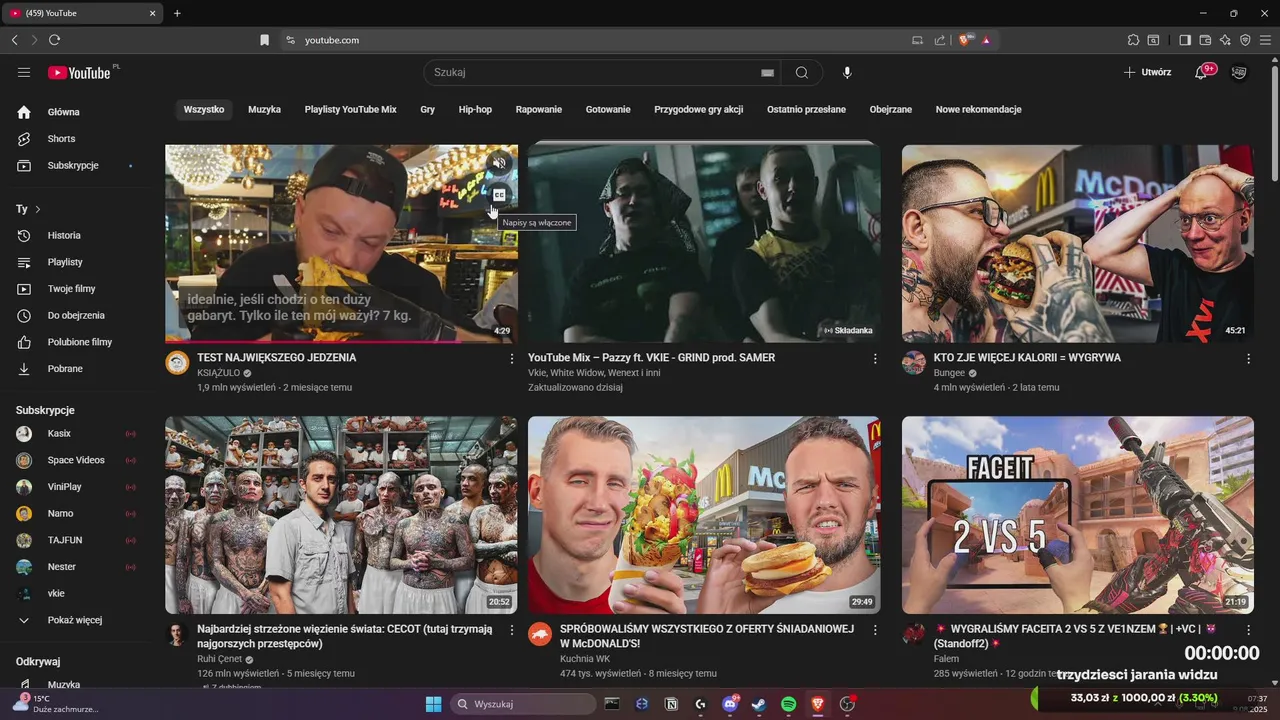Open browser extensions puzzle icon
The height and width of the screenshot is (720, 1280).
(1133, 40)
